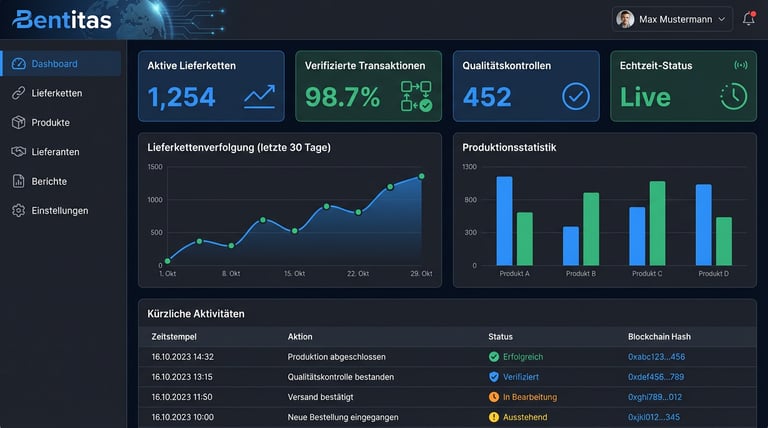Click the Erfolgreich status label
The height and width of the screenshot is (428, 768).
523,357
